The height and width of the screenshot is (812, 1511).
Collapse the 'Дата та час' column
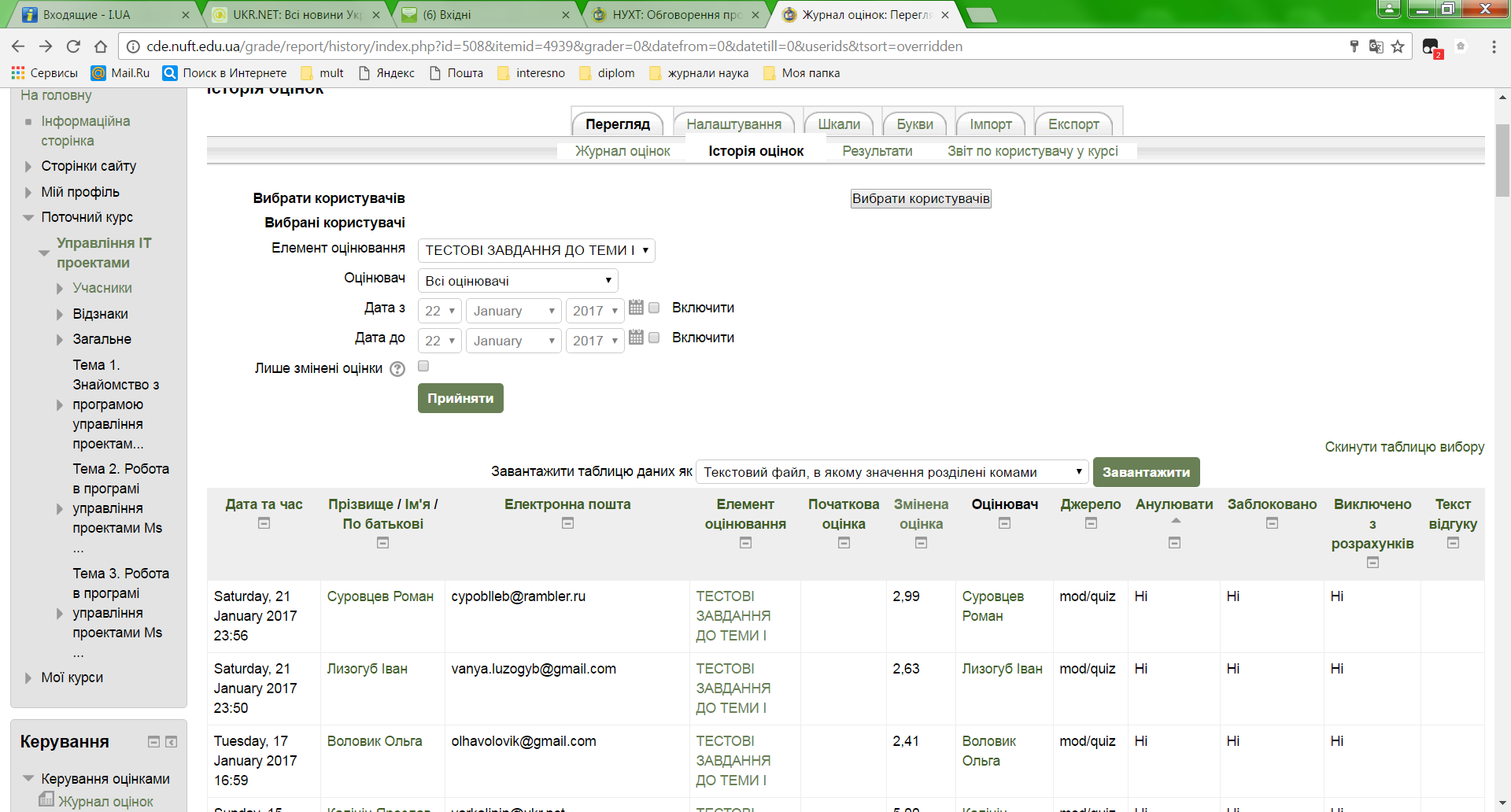(x=264, y=523)
